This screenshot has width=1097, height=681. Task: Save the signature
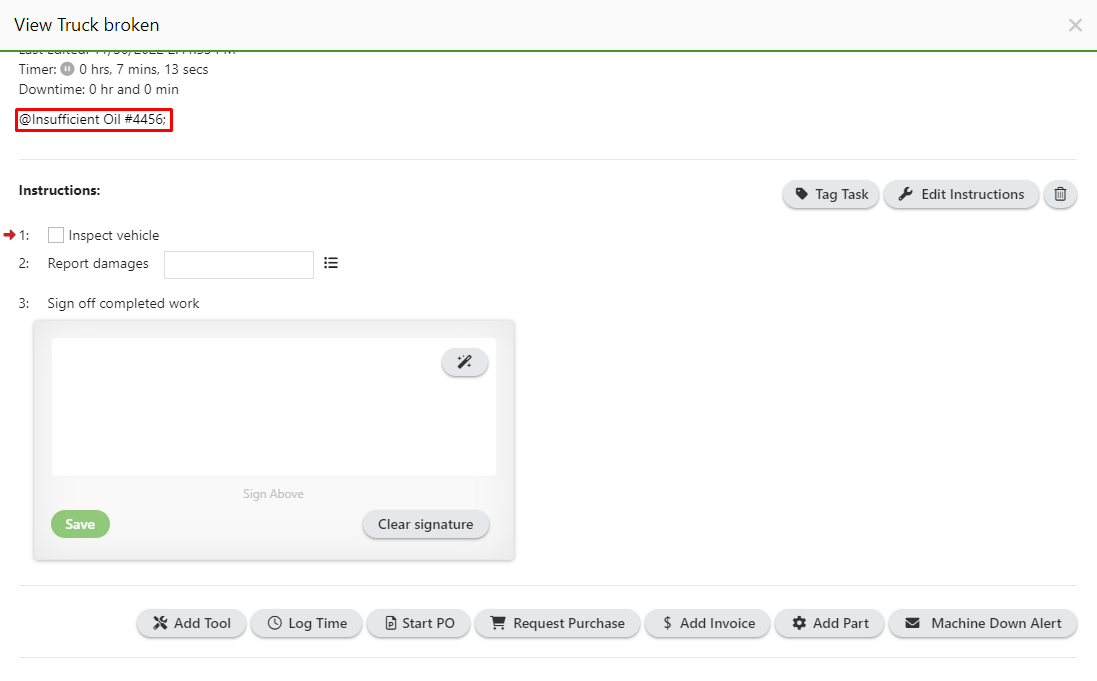[80, 523]
